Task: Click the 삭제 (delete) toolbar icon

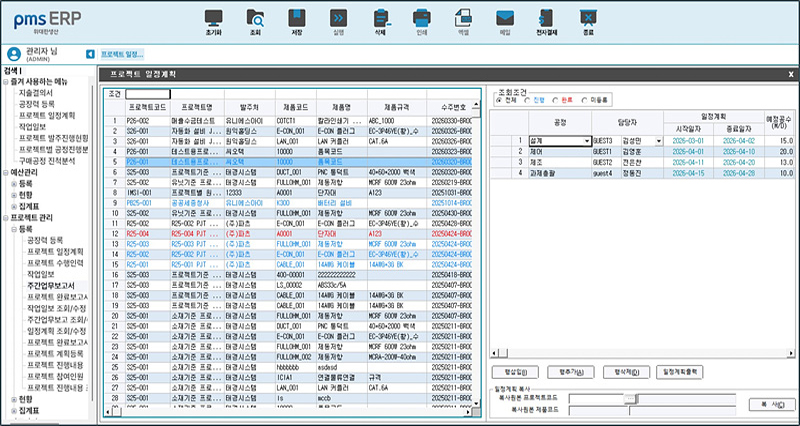Action: pos(379,19)
